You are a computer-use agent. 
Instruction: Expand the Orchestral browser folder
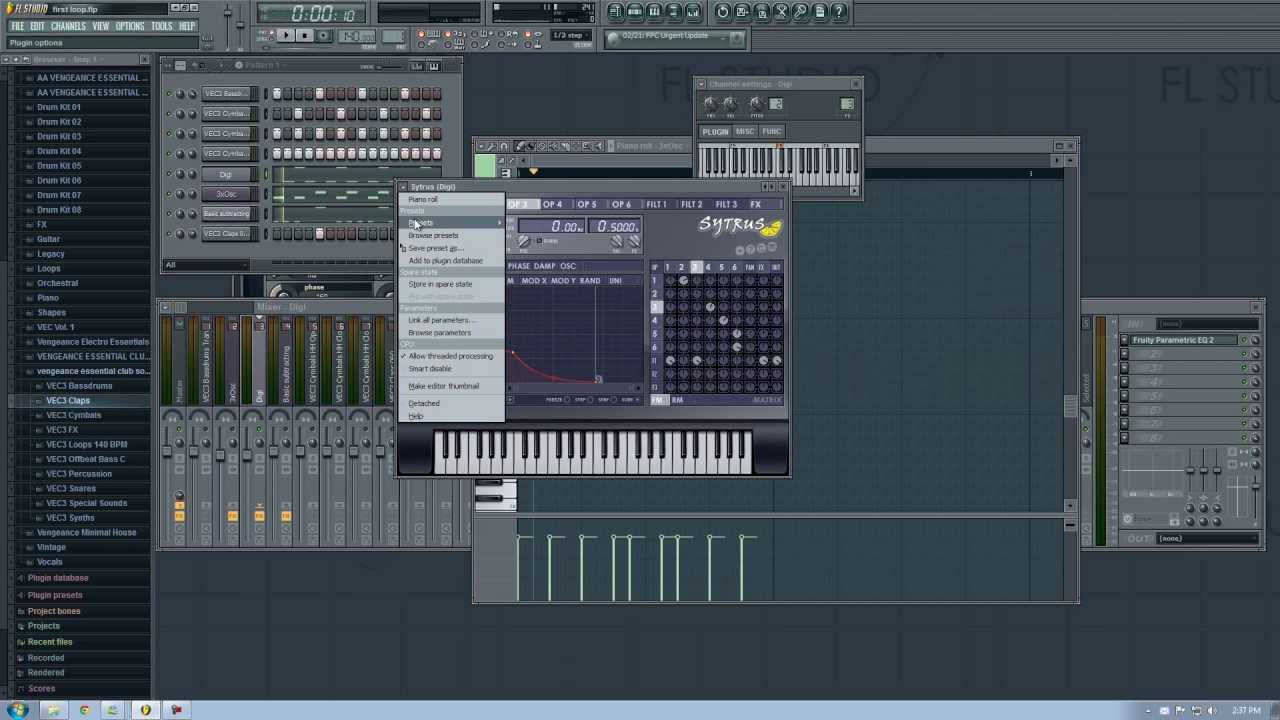click(57, 283)
